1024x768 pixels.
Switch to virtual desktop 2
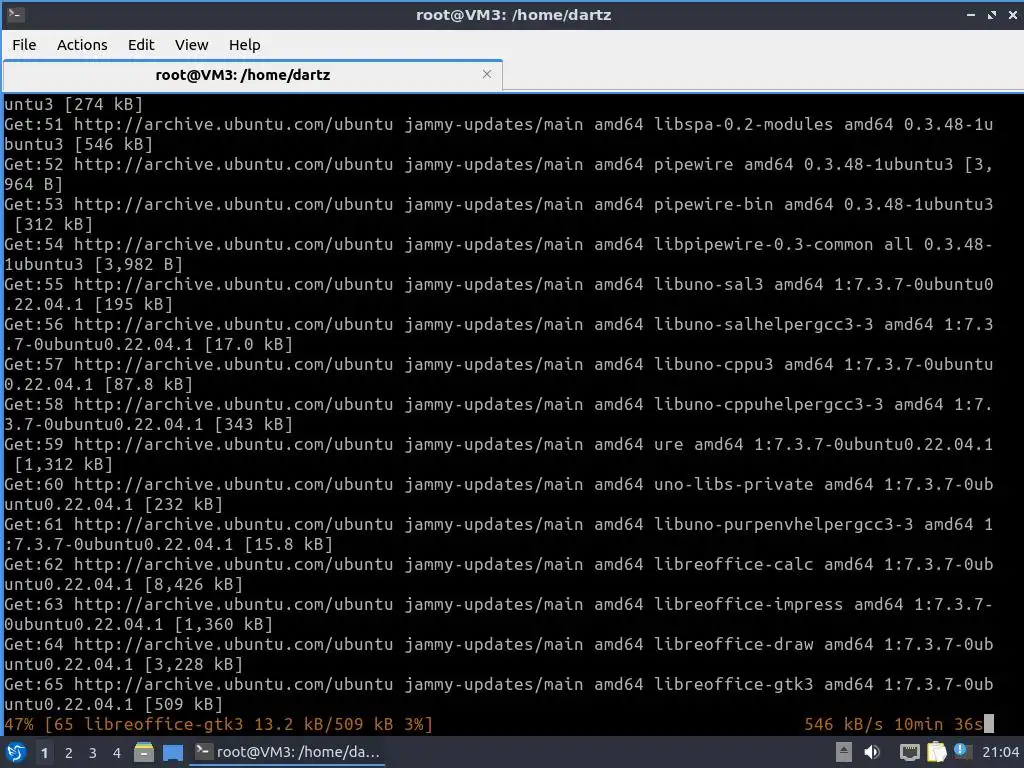tap(69, 753)
